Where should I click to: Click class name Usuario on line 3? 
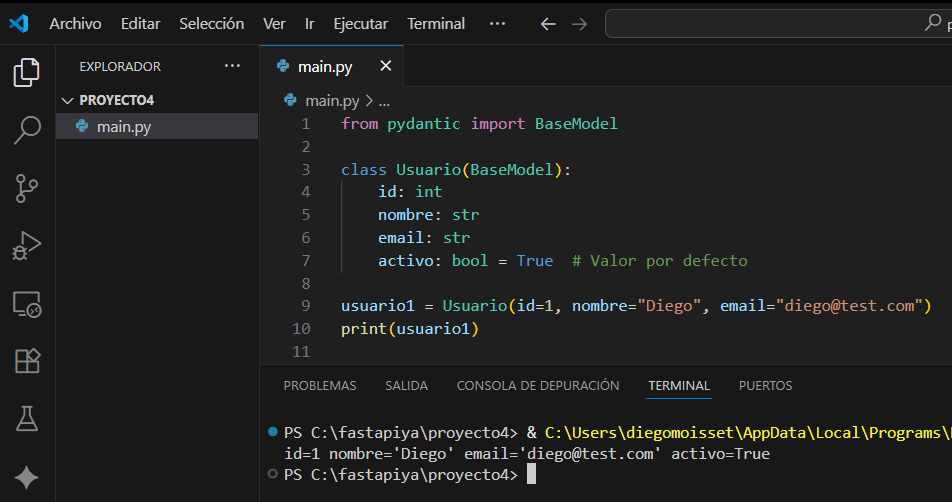coord(429,169)
